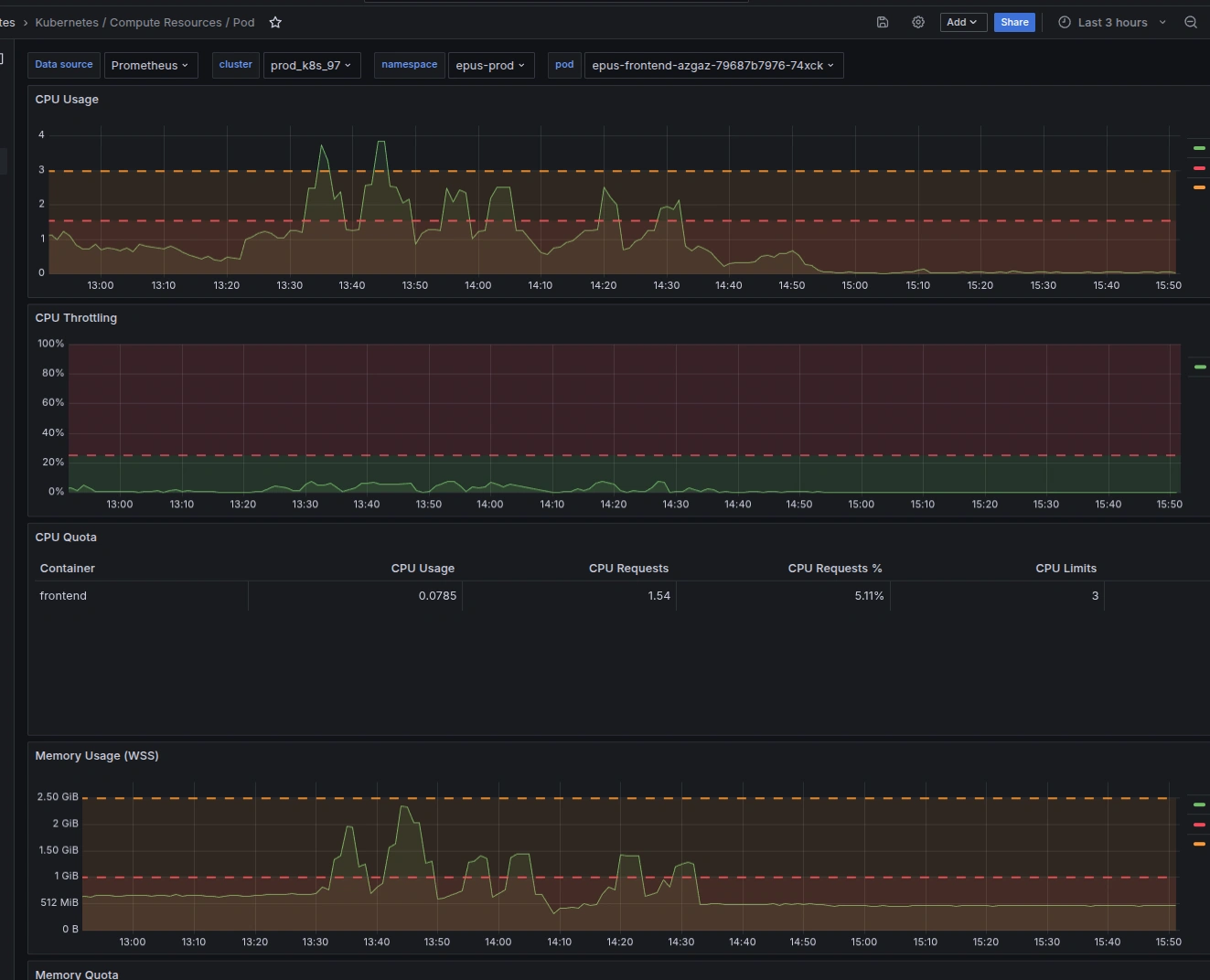Screen dimensions: 1210x980
Task: Sort table by CPU Requests % column header
Action: click(x=834, y=569)
